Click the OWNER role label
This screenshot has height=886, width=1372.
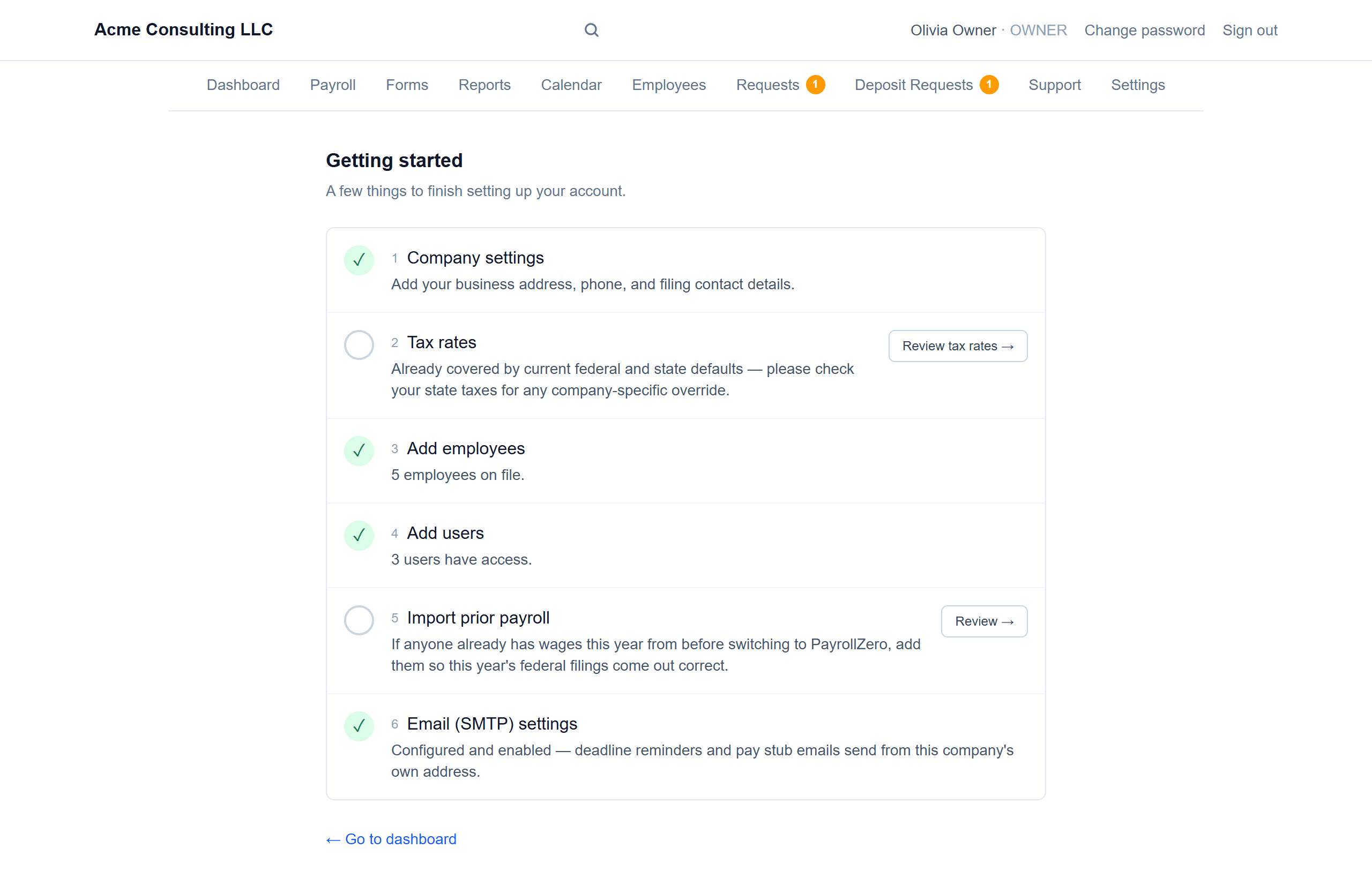coord(1038,30)
